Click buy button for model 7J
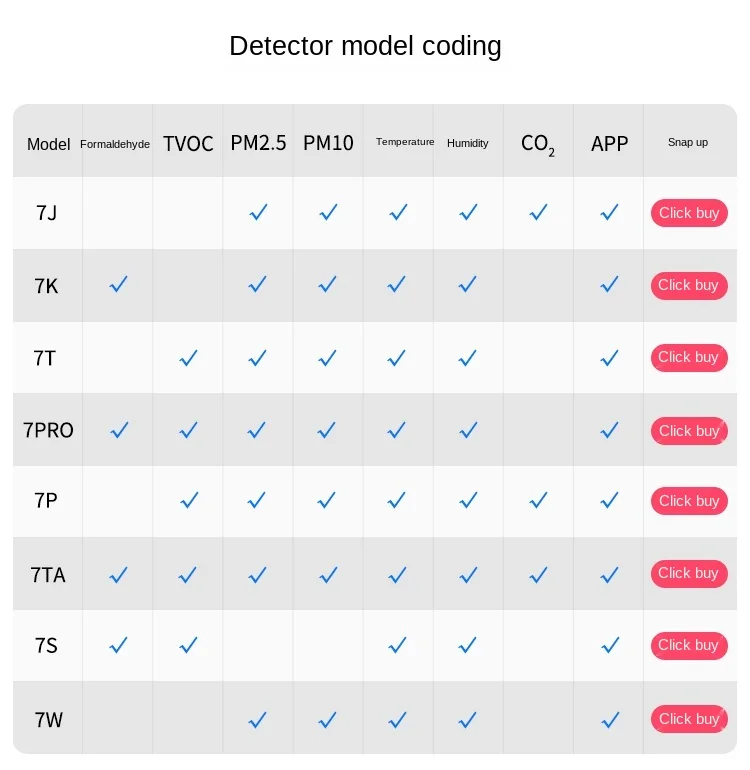The image size is (750, 770). 689,213
